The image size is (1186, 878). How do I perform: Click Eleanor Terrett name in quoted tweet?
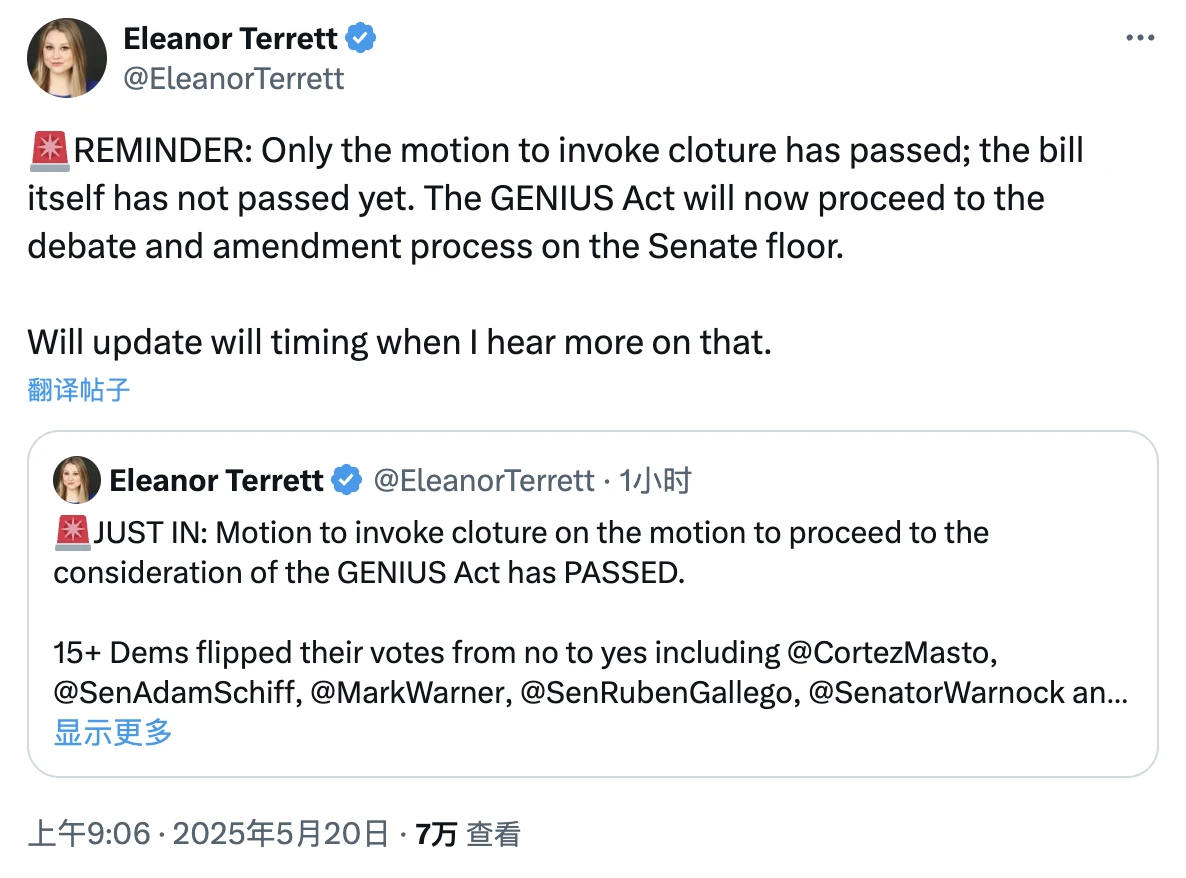(x=216, y=481)
